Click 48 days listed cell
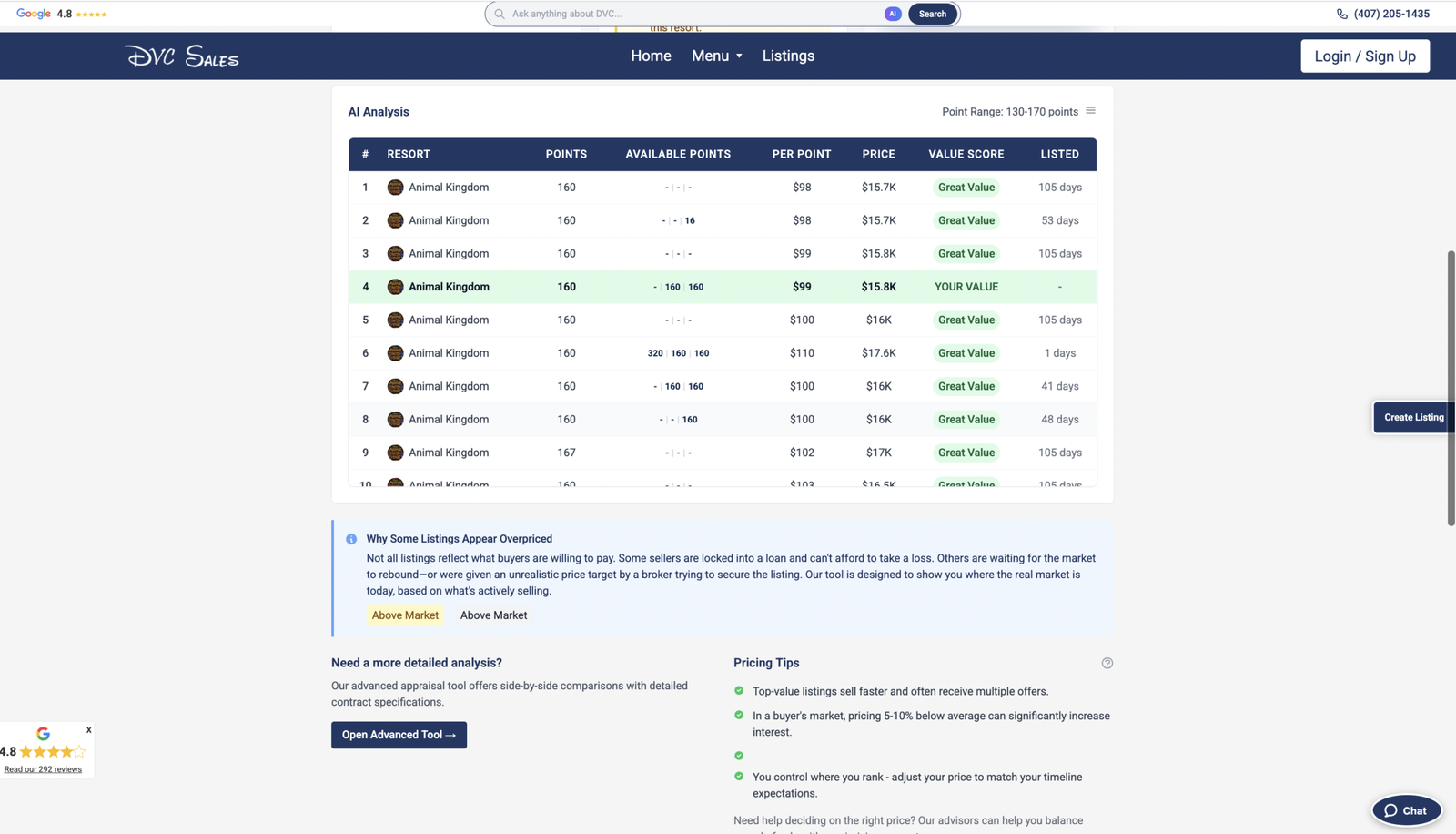Image resolution: width=1456 pixels, height=834 pixels. tap(1060, 420)
